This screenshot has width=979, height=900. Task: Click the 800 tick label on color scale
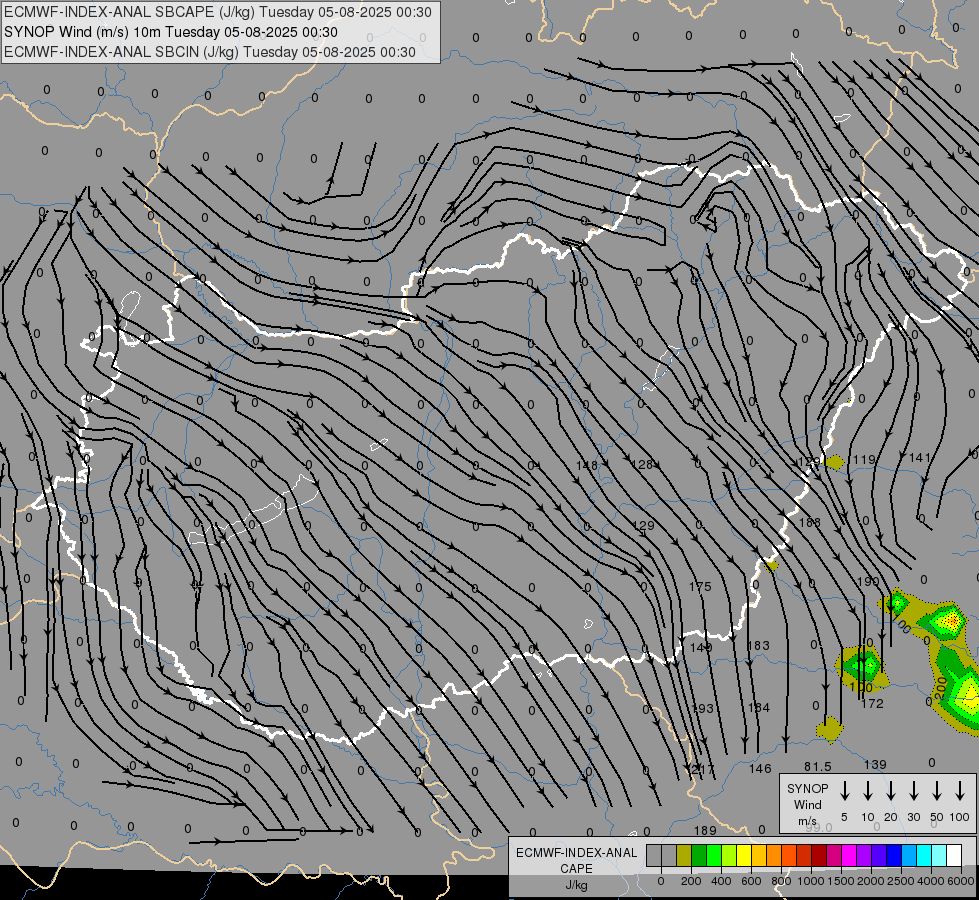pyautogui.click(x=781, y=881)
